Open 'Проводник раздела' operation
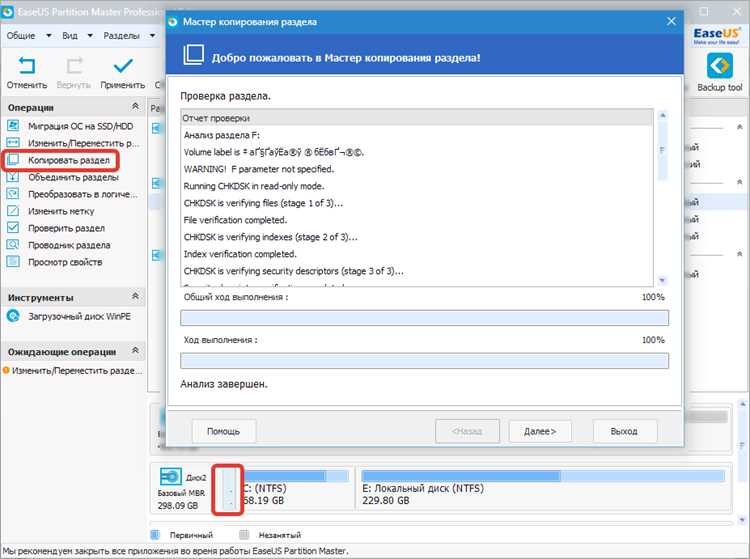Screen dimensions: 750x559 pos(69,245)
